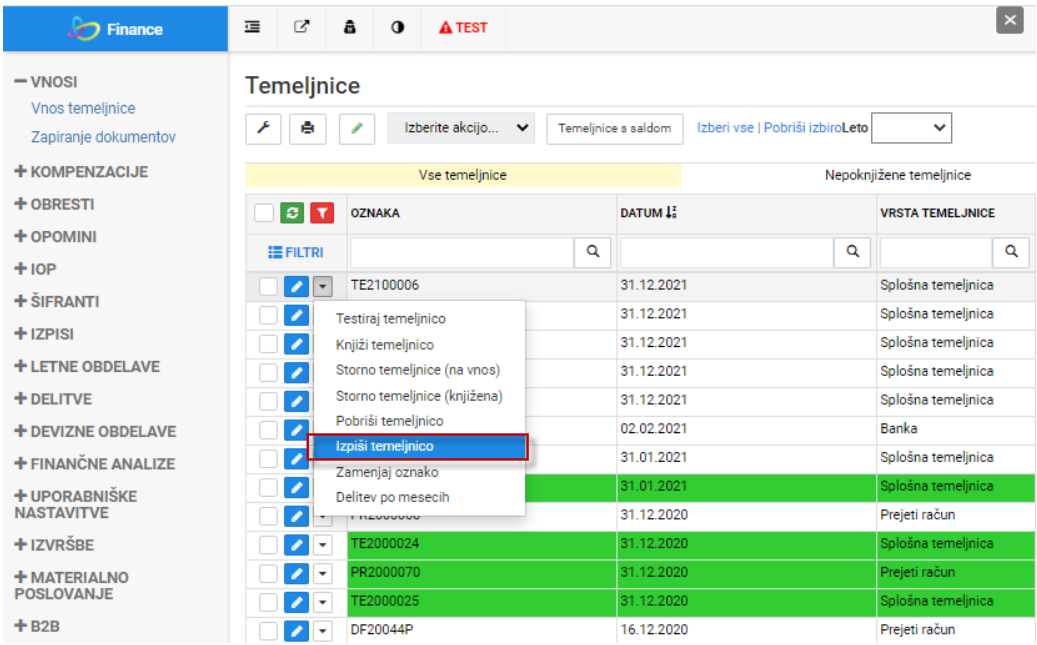The height and width of the screenshot is (645, 1037).
Task: Open in new window icon
Action: (x=302, y=27)
